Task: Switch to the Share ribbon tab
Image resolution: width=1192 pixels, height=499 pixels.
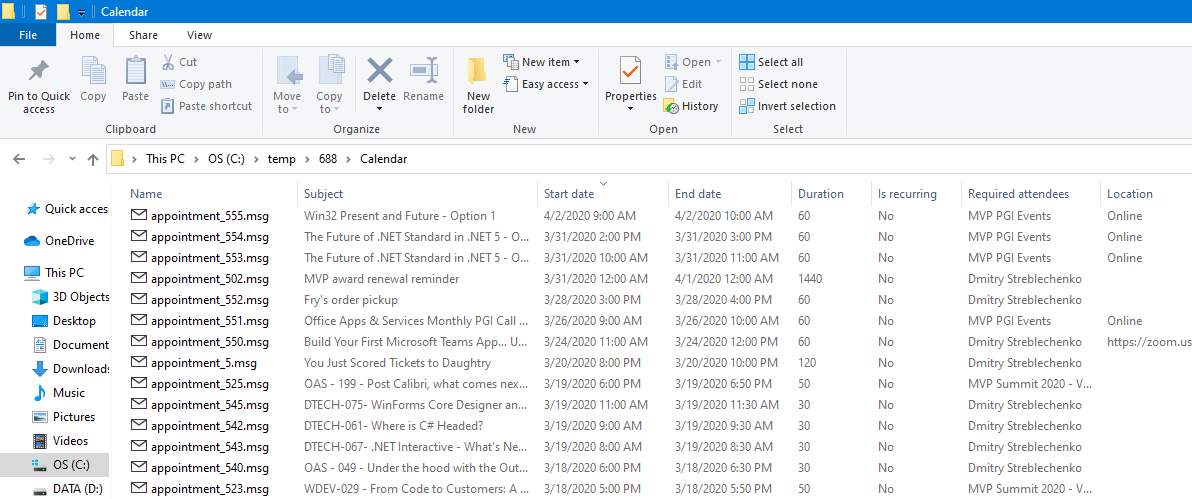Action: coord(144,35)
